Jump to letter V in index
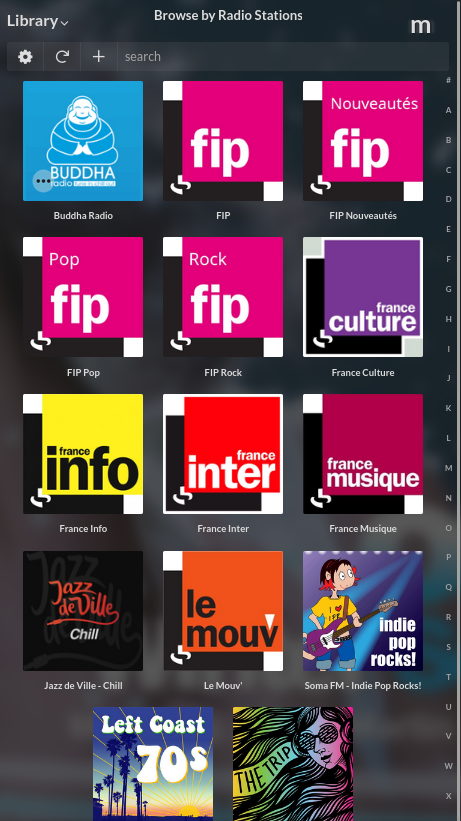This screenshot has height=821, width=461. coord(448,736)
